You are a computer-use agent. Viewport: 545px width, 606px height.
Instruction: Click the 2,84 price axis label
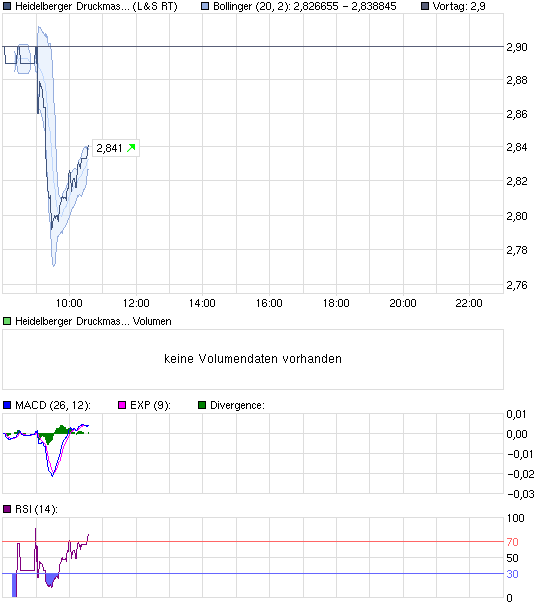(517, 147)
